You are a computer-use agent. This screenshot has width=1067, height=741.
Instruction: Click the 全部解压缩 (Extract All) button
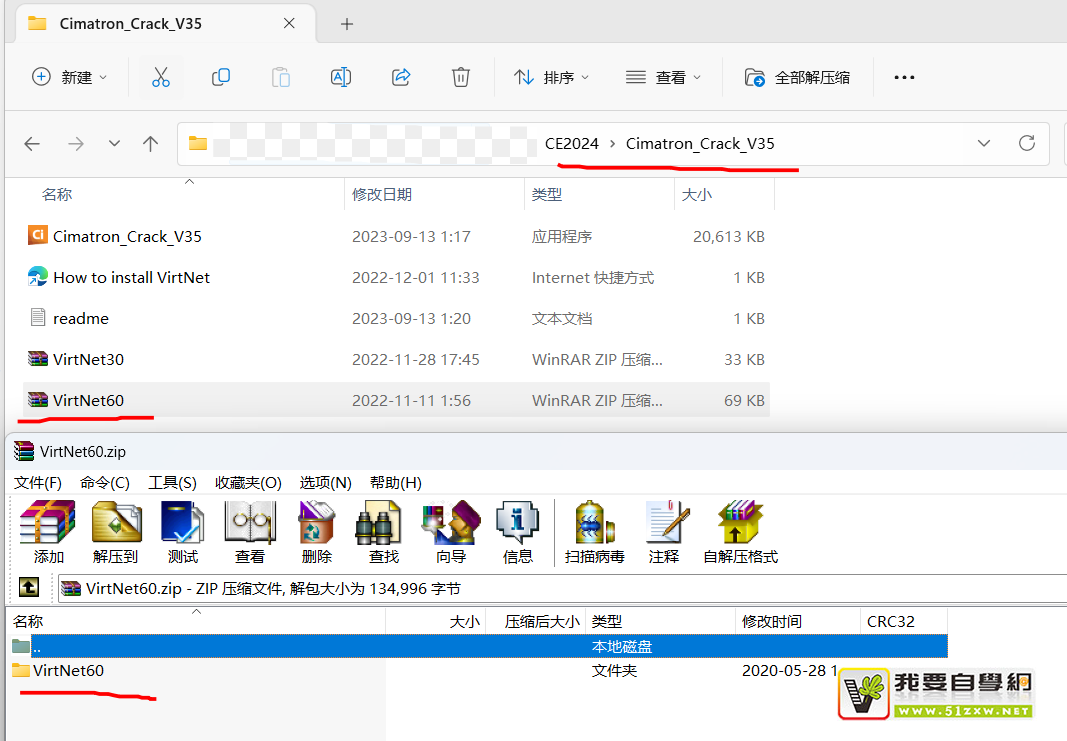tap(798, 77)
